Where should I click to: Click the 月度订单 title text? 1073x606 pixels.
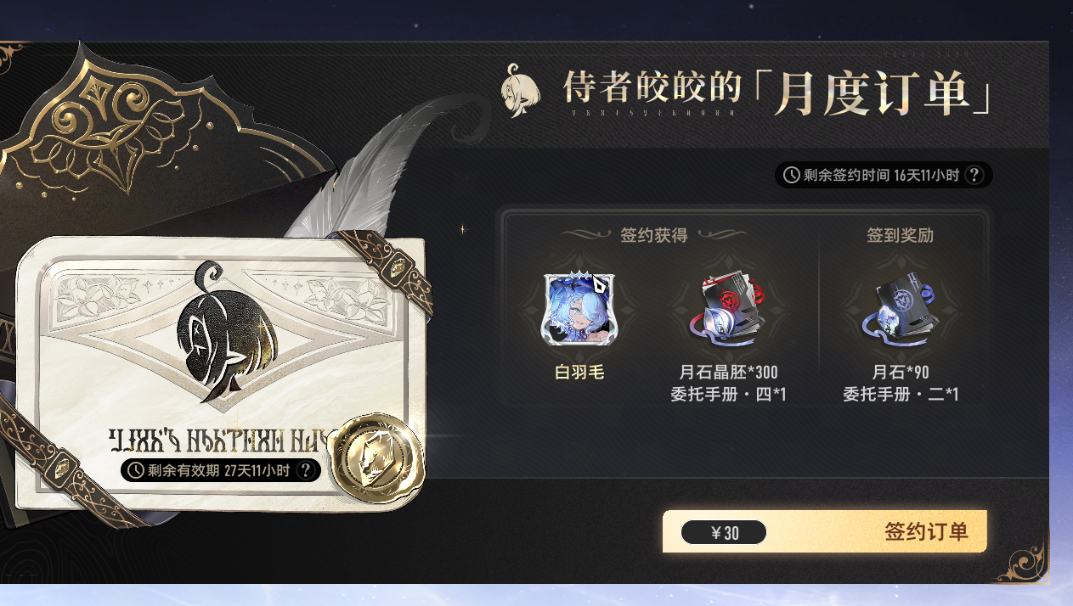pos(872,94)
